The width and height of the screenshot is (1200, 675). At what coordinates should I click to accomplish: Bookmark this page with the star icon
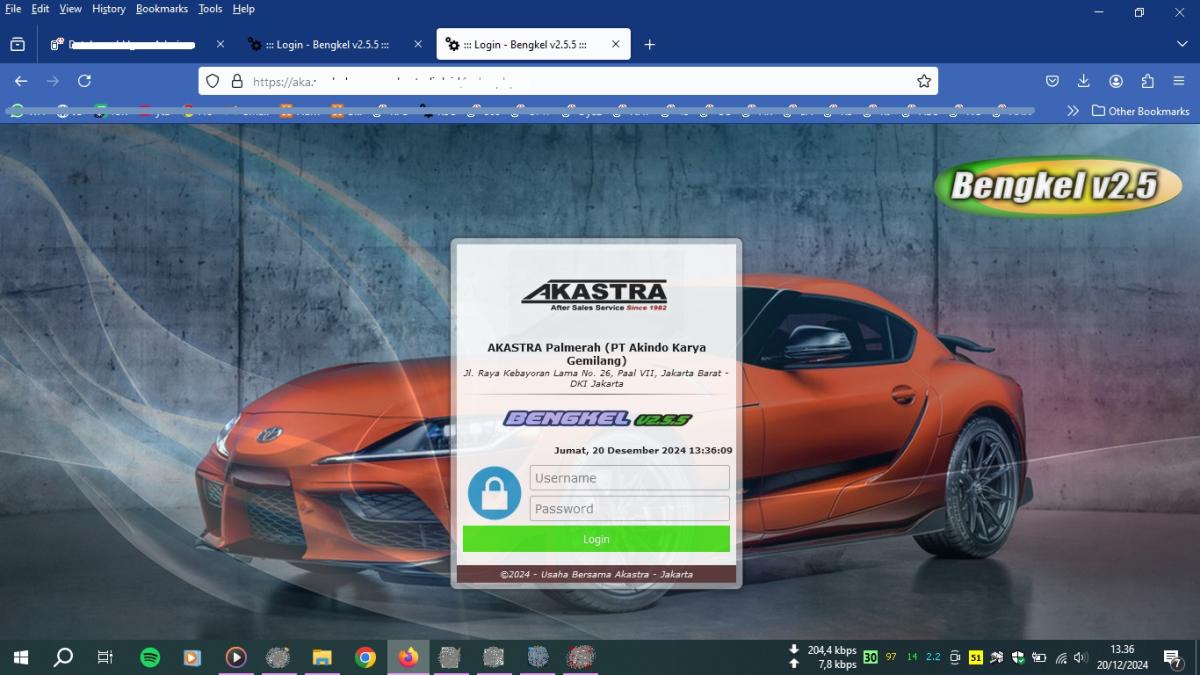point(924,81)
